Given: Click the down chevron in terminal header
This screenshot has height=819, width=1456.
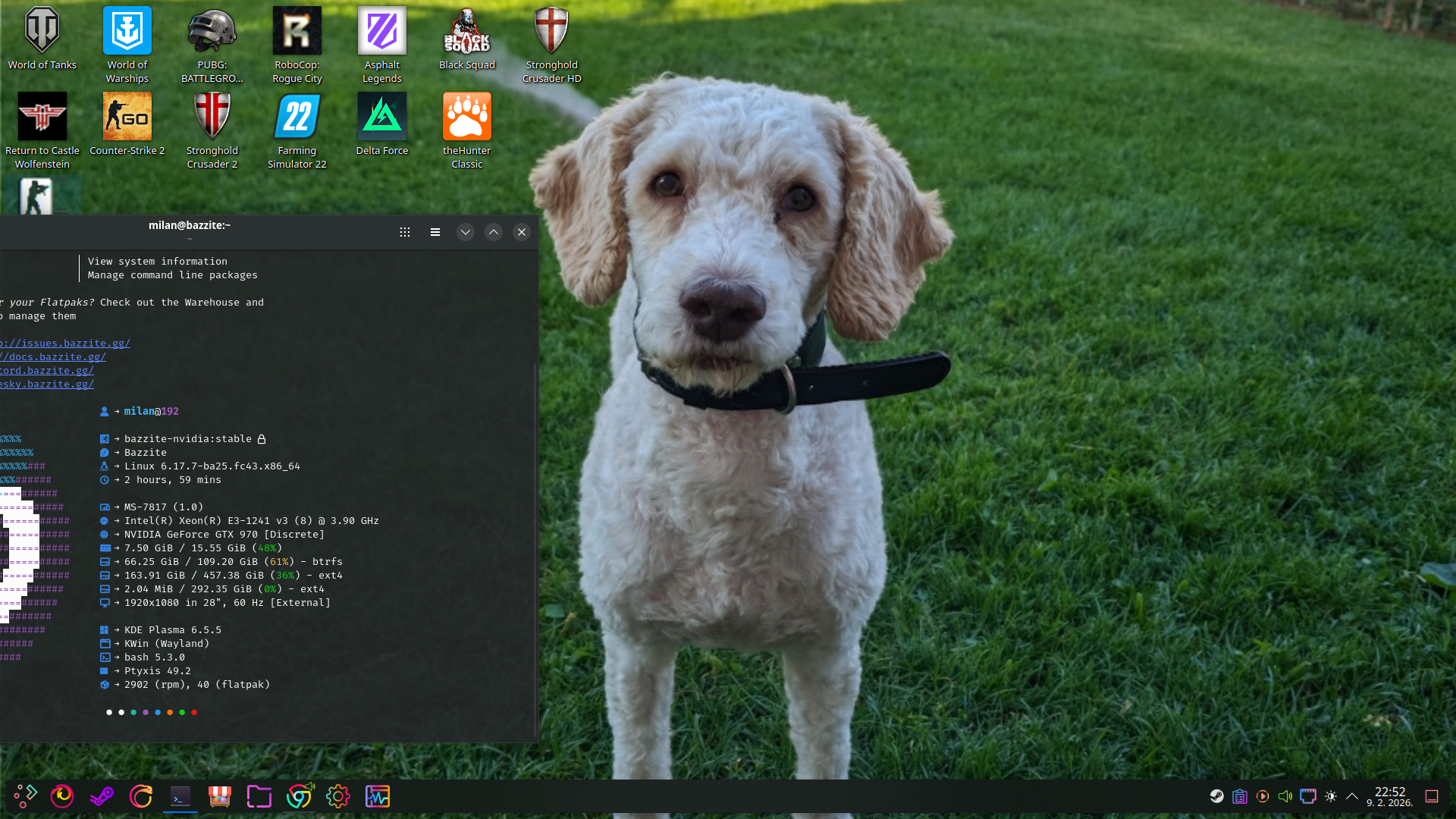Looking at the screenshot, I should (x=465, y=232).
